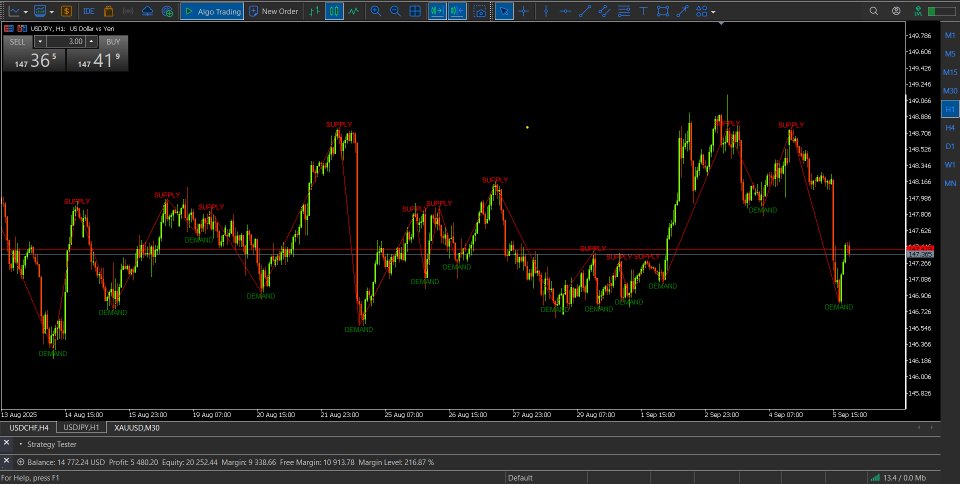
Task: Expand the graphical objects dropdown arrow
Action: [713, 12]
